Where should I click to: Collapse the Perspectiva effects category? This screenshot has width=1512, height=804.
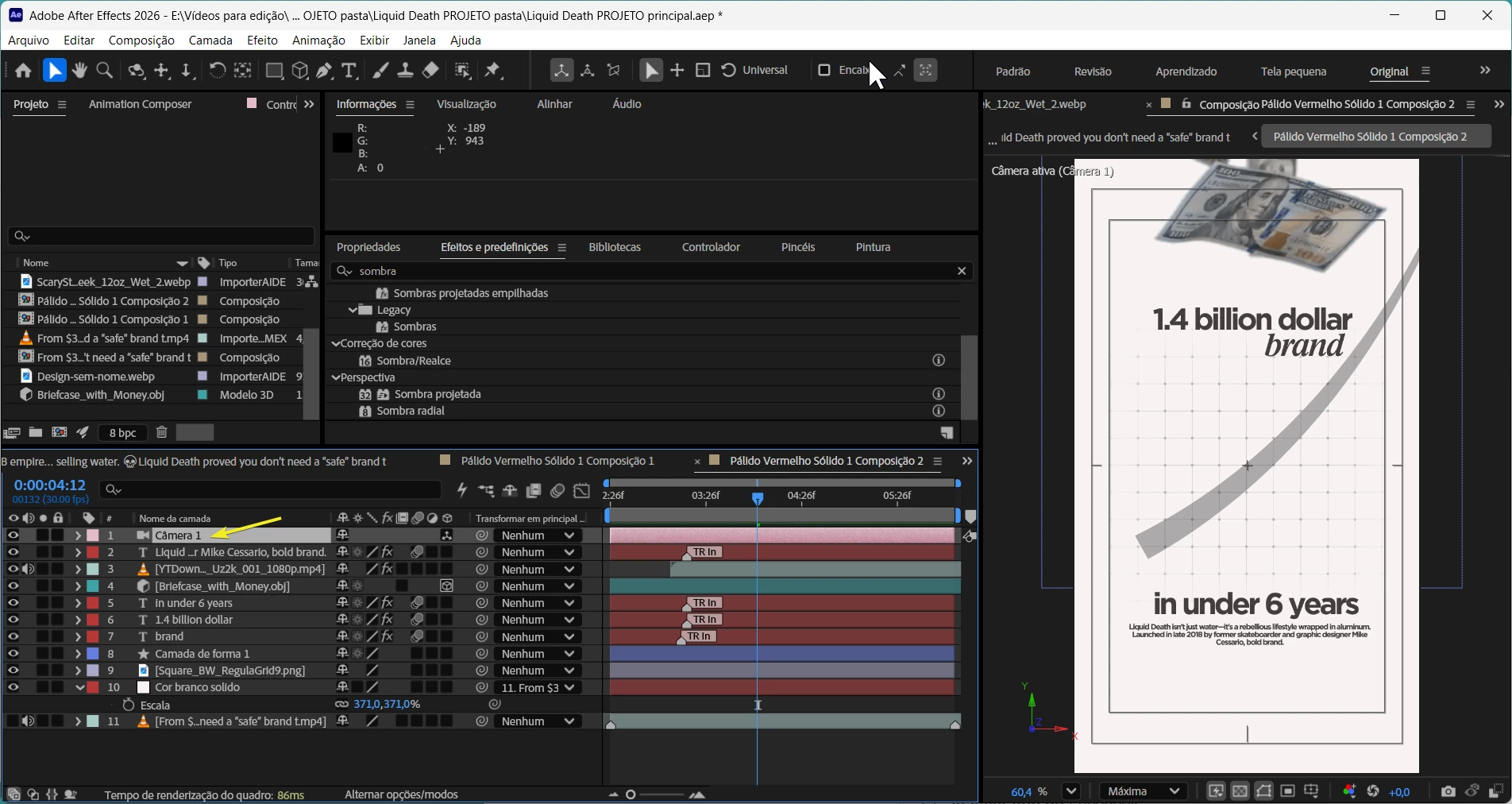336,377
